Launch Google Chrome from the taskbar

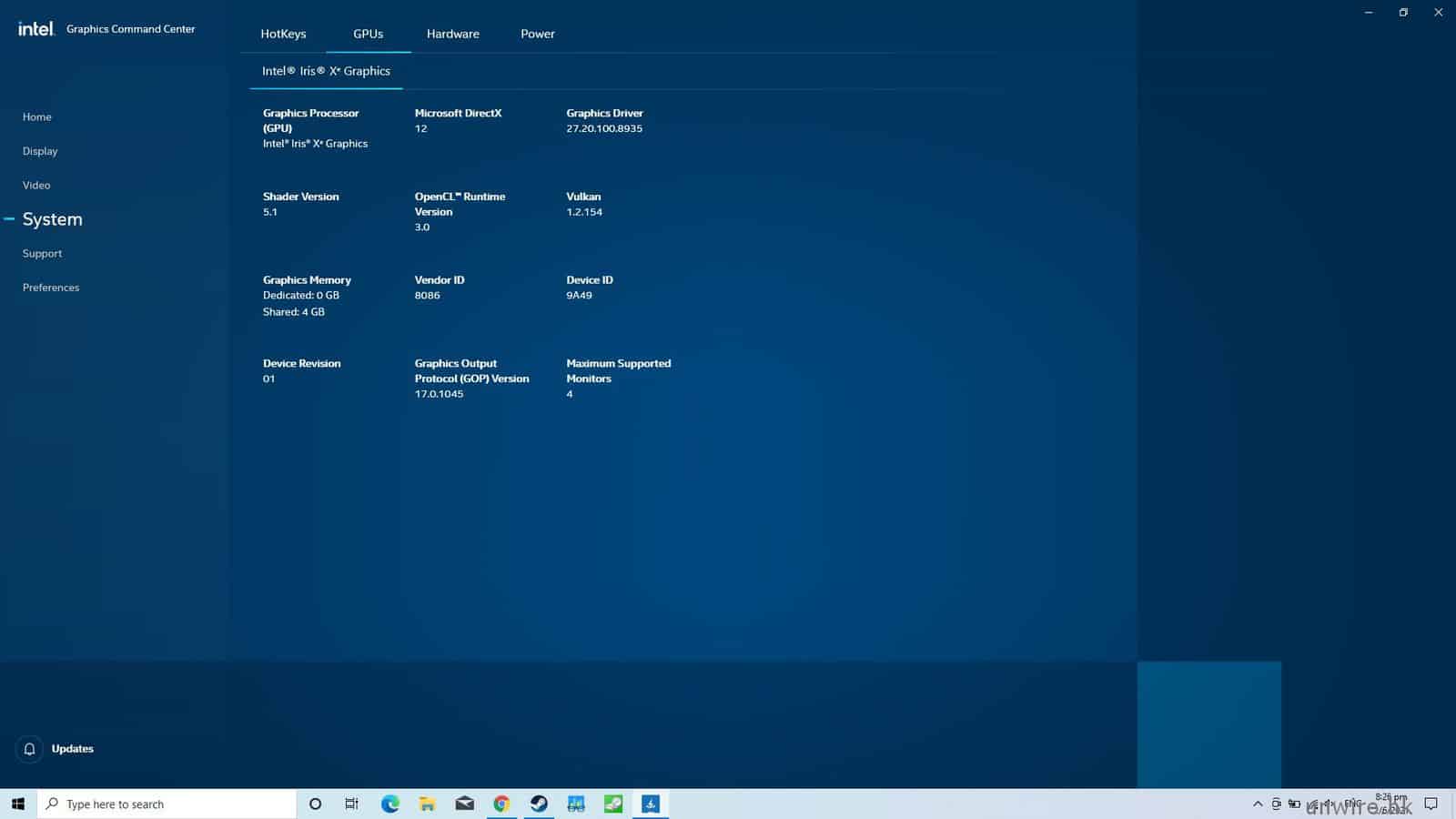pyautogui.click(x=501, y=804)
